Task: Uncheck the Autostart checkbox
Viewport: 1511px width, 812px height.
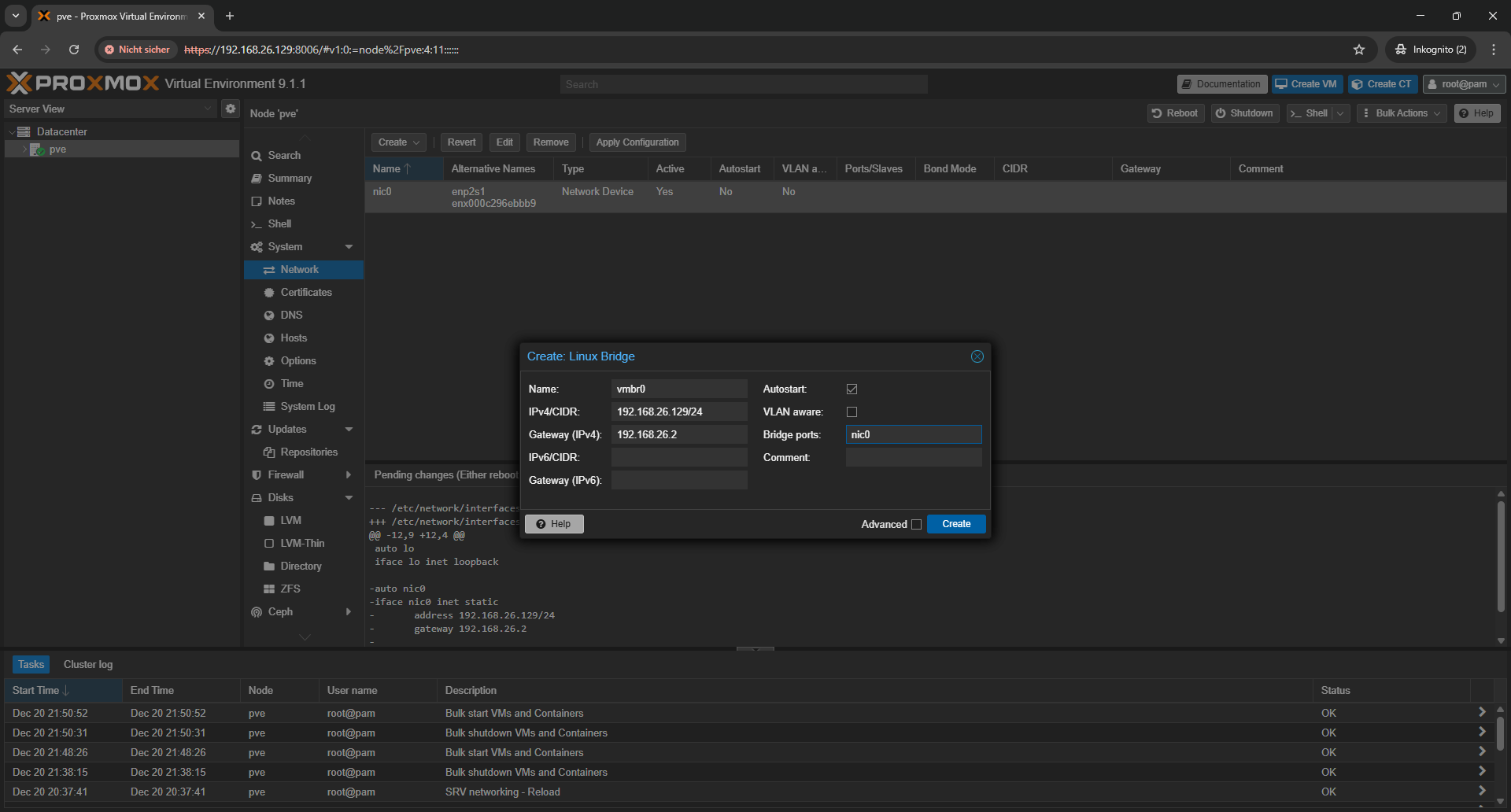Action: (852, 389)
